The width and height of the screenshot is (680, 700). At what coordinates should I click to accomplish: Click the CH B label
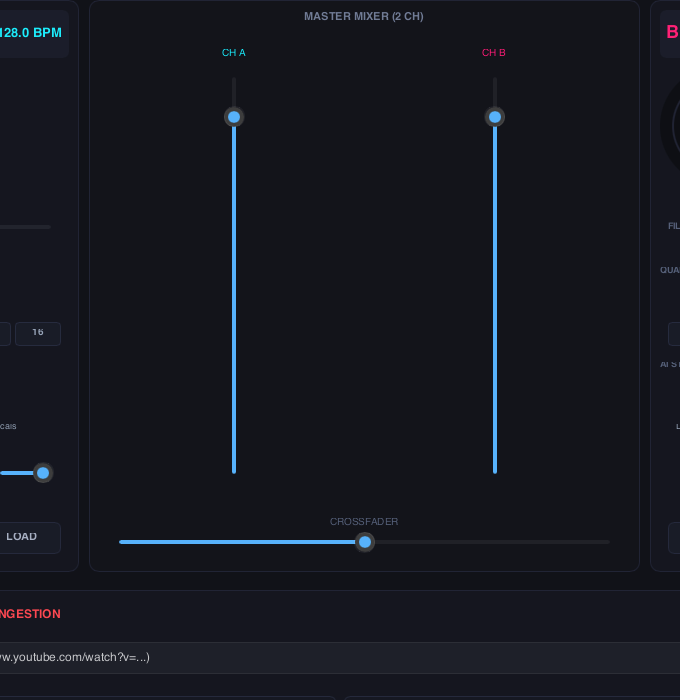[x=493, y=53]
